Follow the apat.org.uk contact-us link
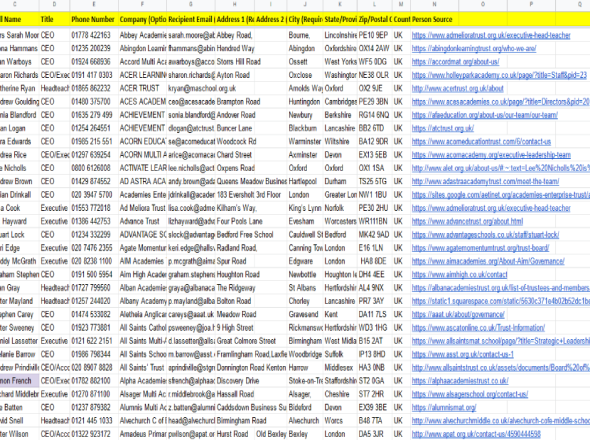Viewport: 590px width, 440px height. pyautogui.click(x=476, y=434)
